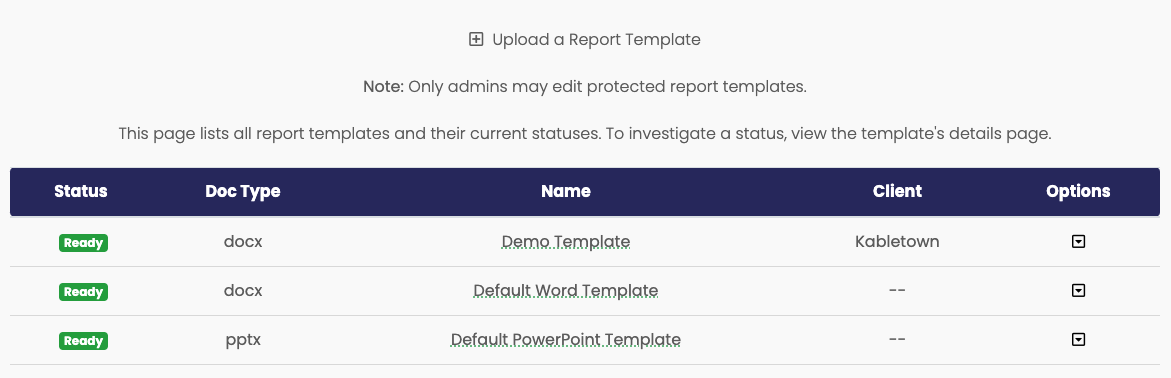Sort table by the Status column header

tap(81, 191)
